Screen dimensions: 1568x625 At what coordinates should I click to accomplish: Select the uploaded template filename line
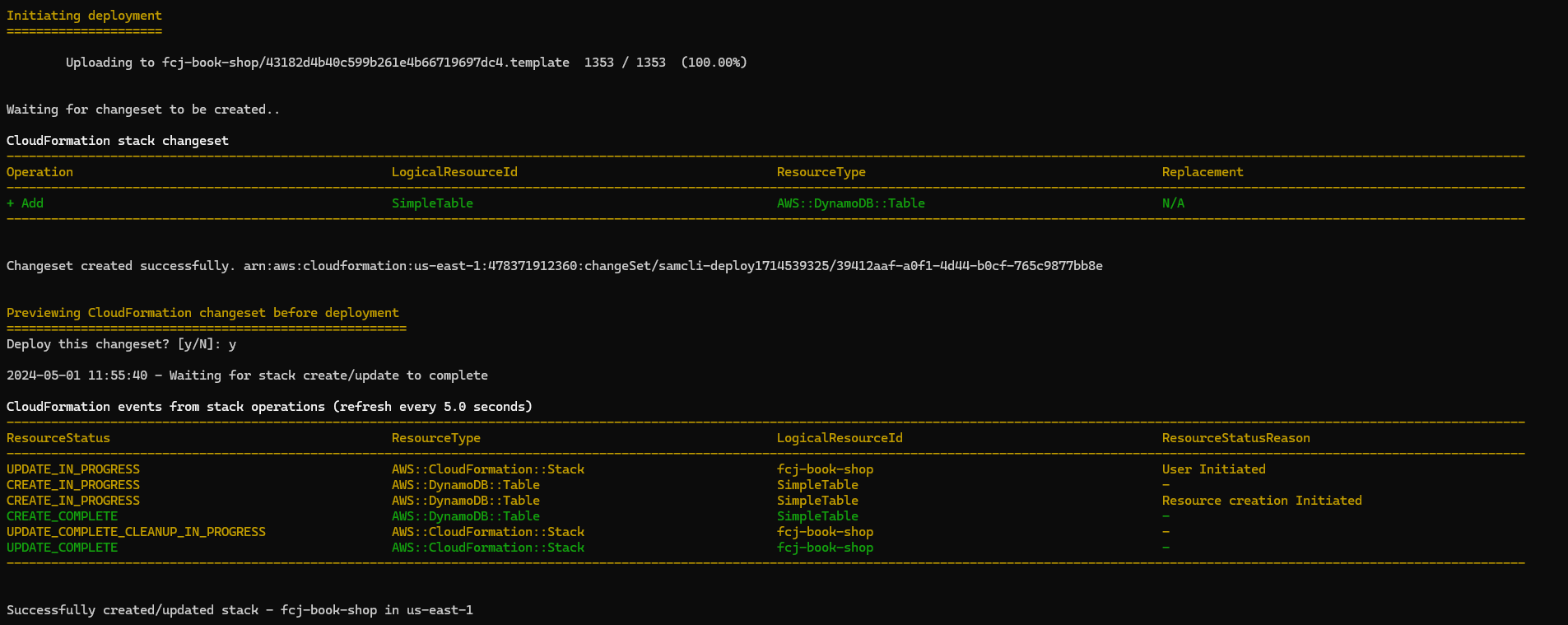[x=407, y=63]
